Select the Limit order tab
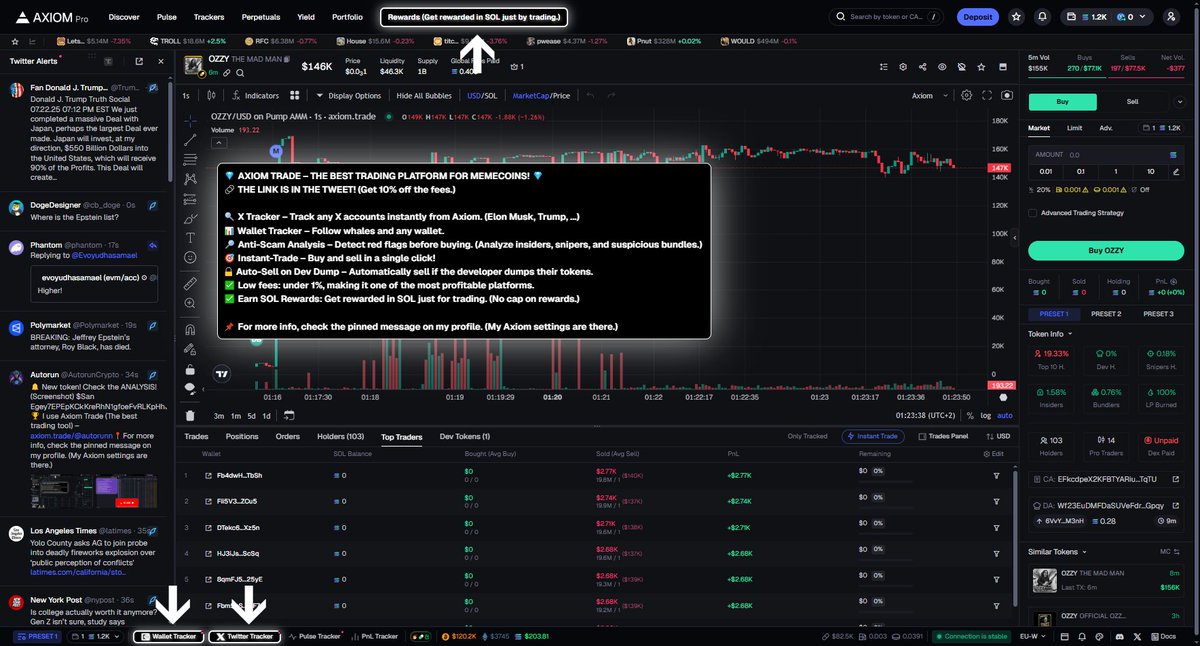The height and width of the screenshot is (646, 1200). tap(1074, 128)
